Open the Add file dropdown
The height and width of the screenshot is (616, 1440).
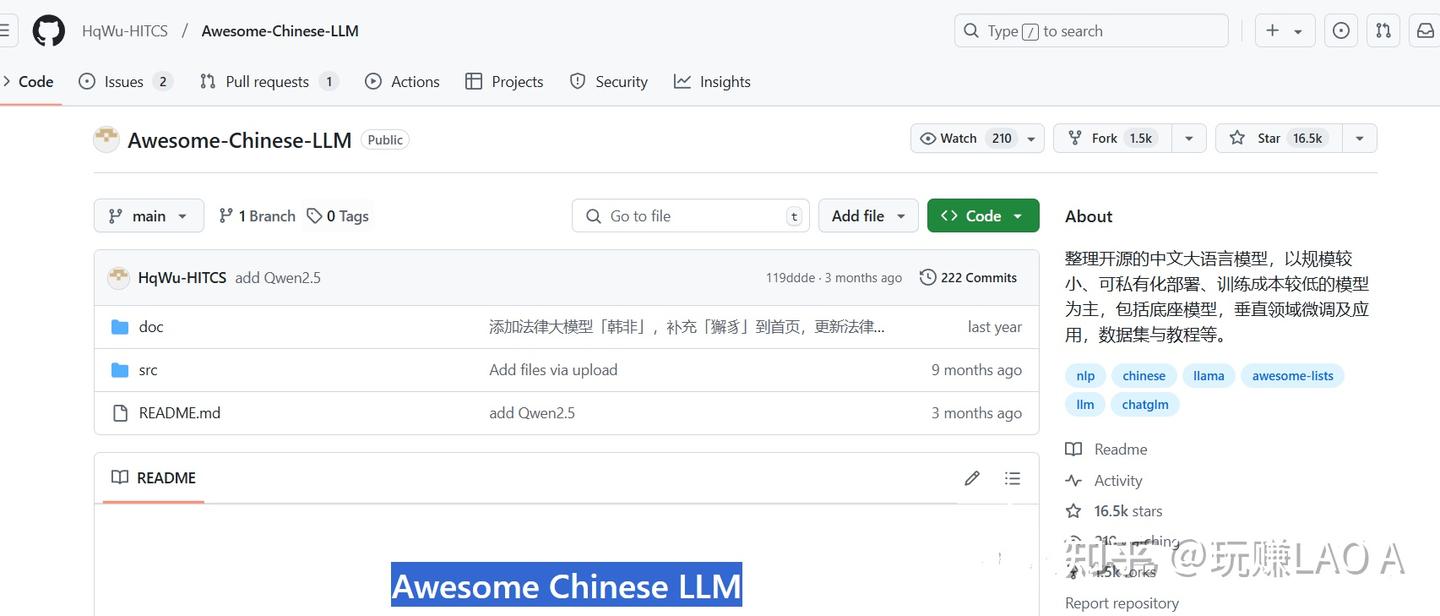[867, 215]
